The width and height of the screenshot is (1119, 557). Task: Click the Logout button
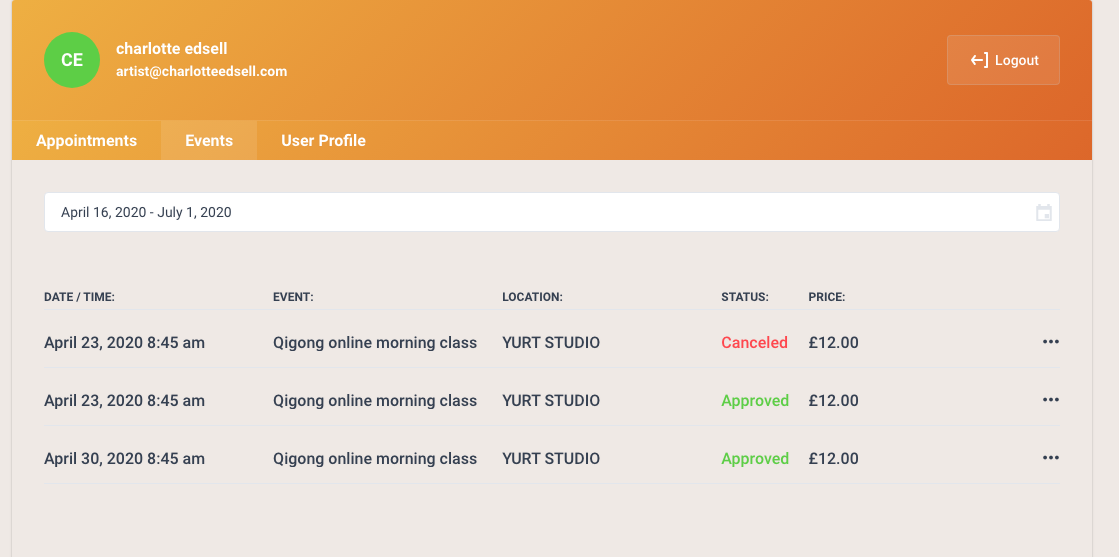(x=1003, y=60)
